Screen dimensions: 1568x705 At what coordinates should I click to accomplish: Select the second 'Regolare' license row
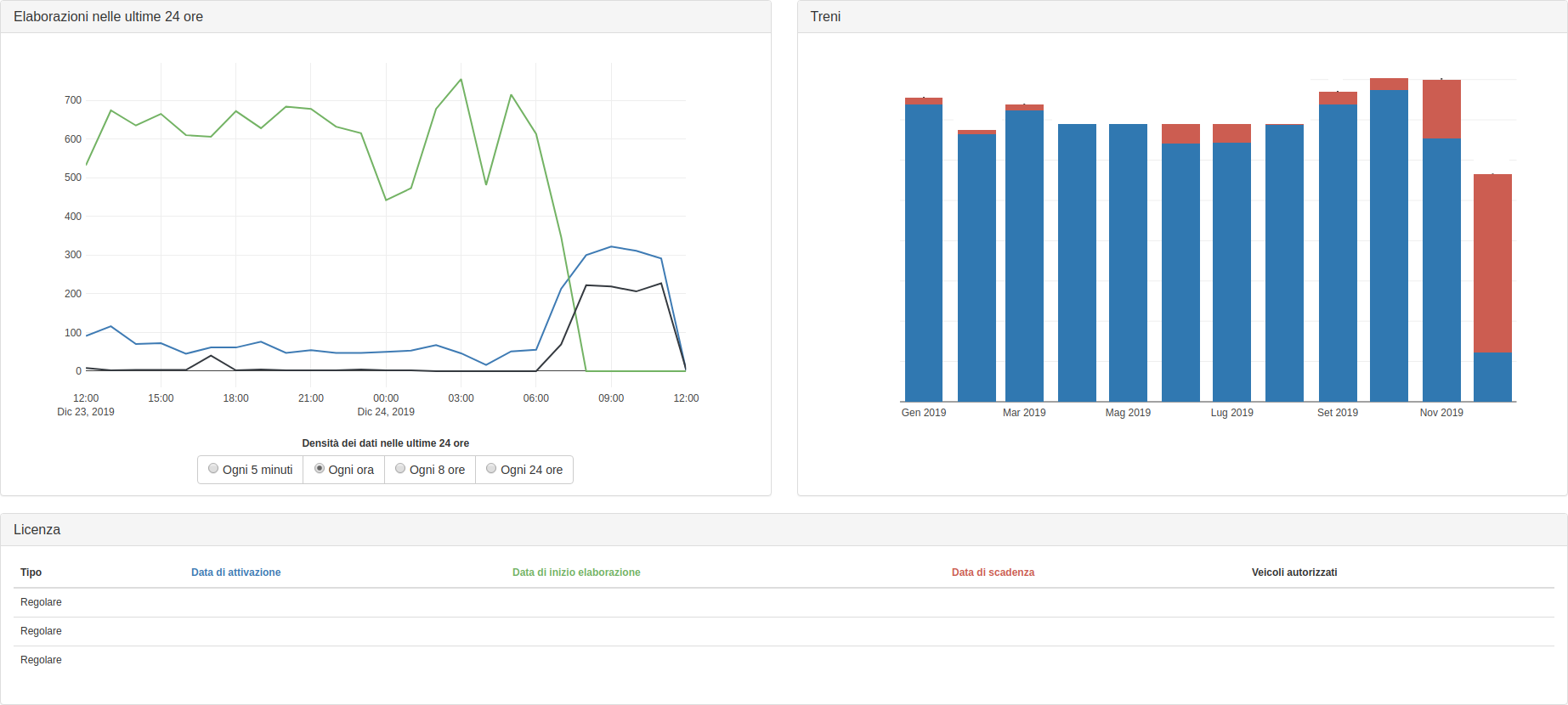click(784, 631)
